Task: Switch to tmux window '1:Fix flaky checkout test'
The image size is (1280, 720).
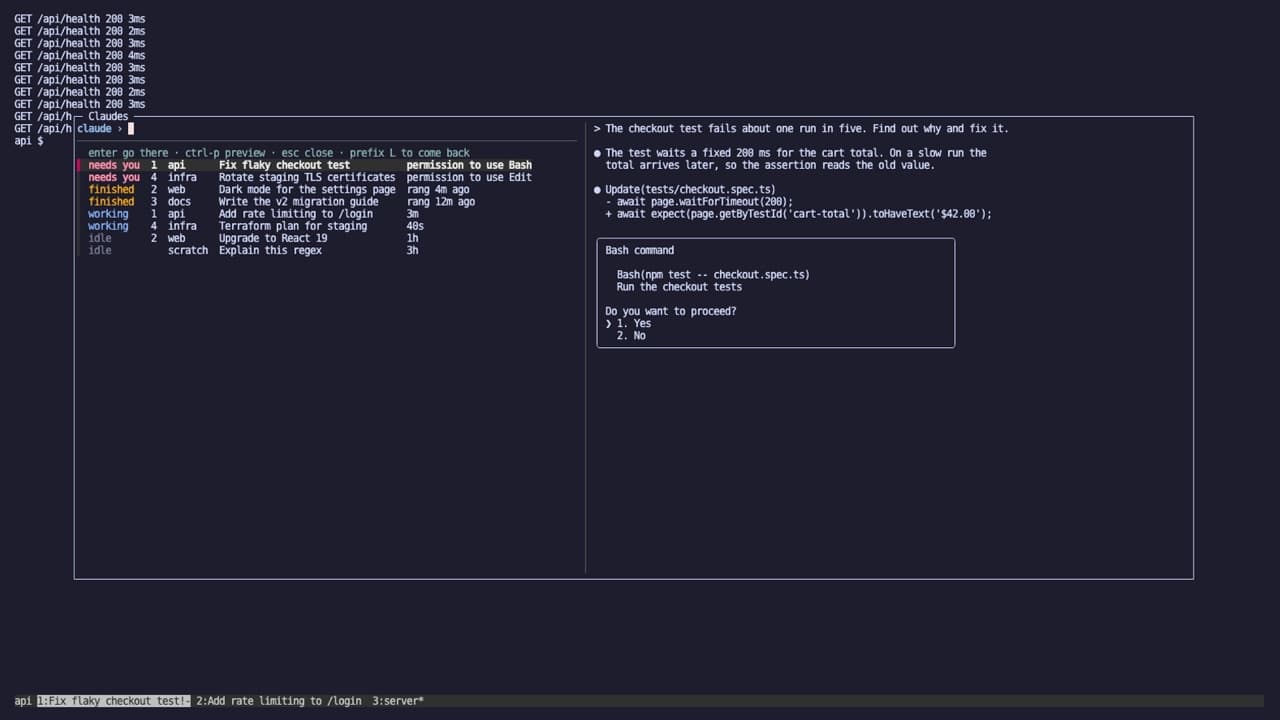Action: [x=114, y=701]
